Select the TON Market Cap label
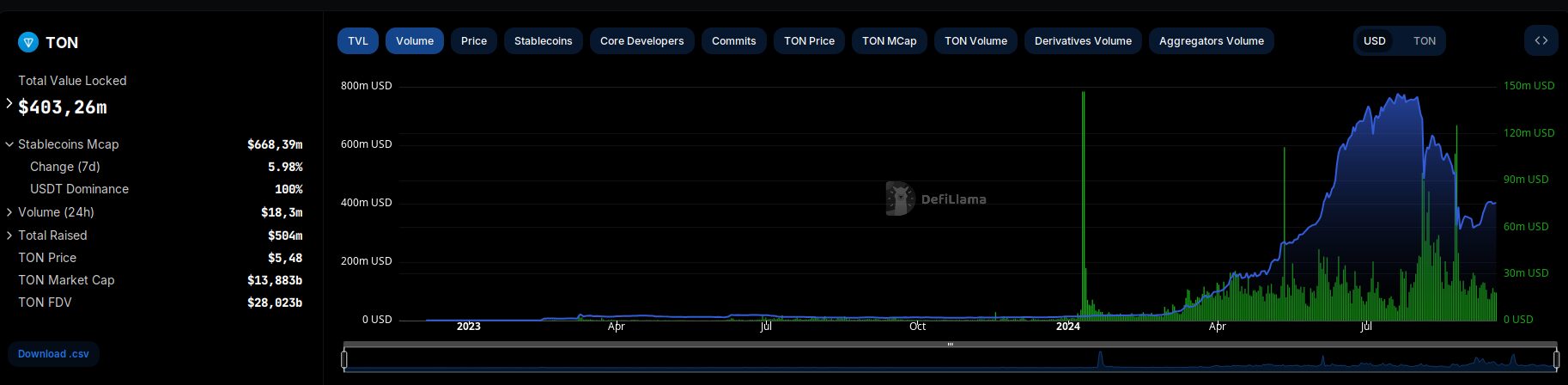Viewport: 1568px width, 385px height. coord(66,280)
